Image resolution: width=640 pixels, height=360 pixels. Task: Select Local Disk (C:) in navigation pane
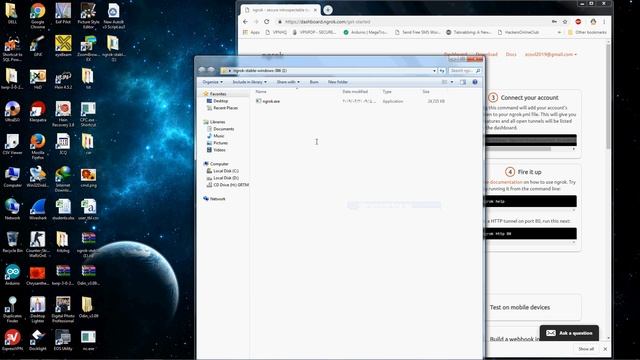click(x=223, y=171)
